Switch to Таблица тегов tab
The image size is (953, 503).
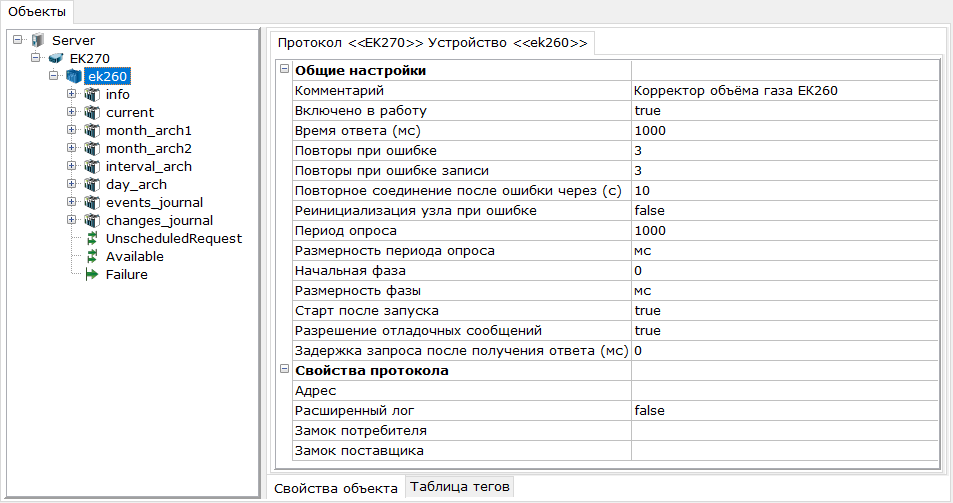(x=459, y=487)
